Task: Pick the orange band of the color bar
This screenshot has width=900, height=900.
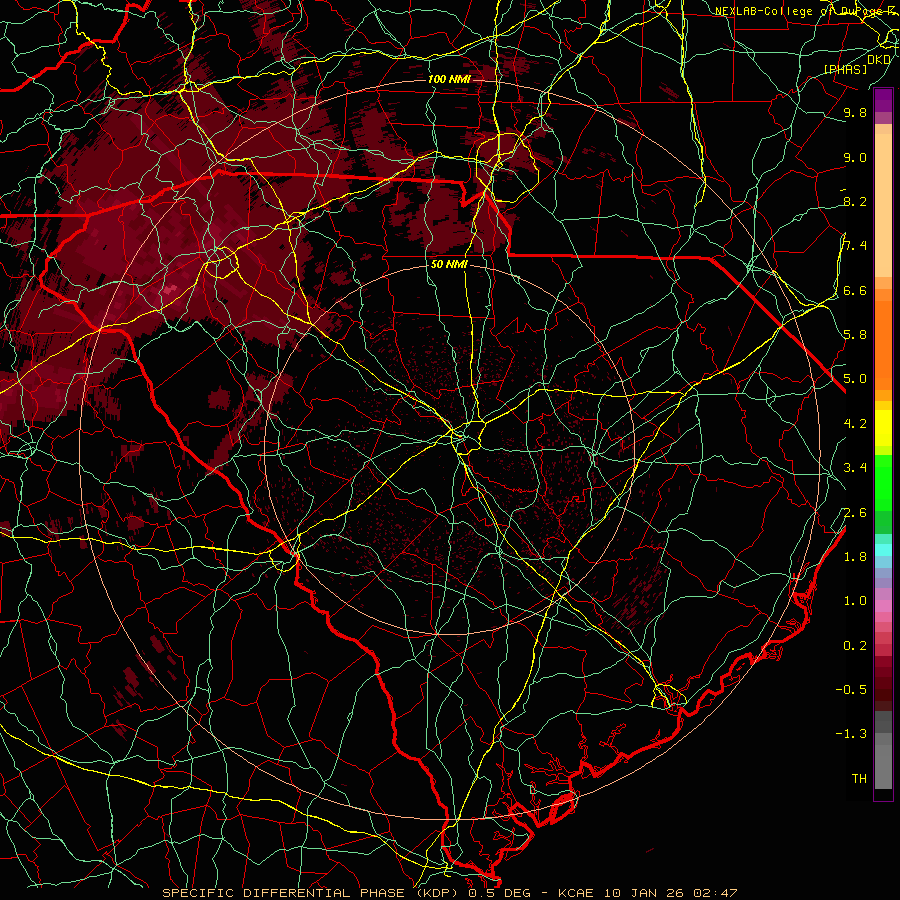Action: pos(883,345)
